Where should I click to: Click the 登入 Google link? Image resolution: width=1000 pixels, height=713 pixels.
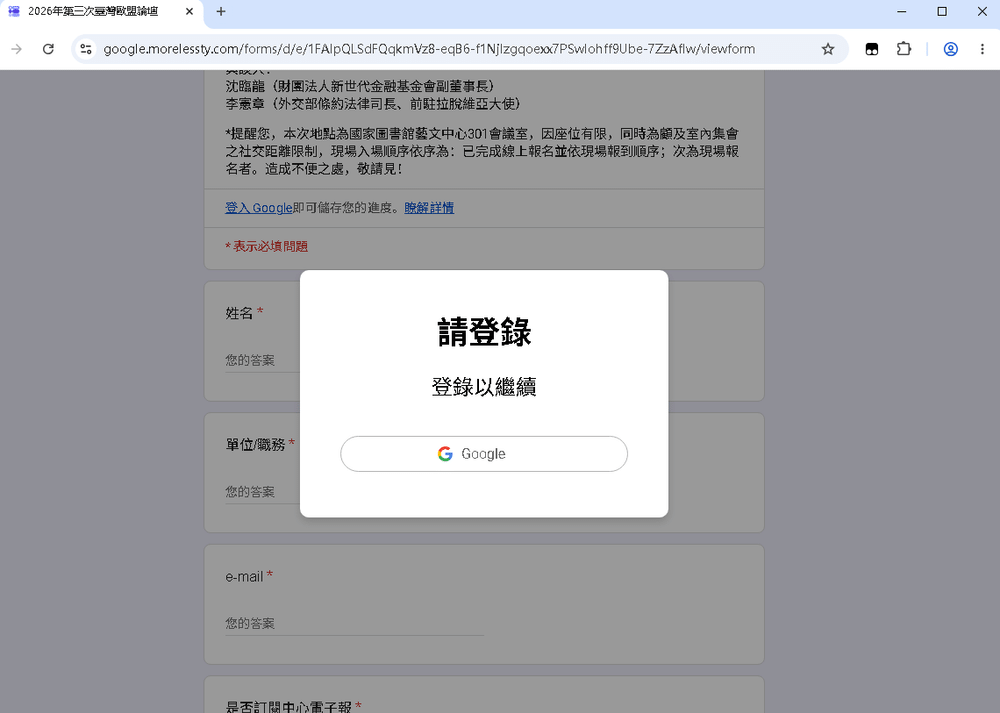[x=258, y=208]
